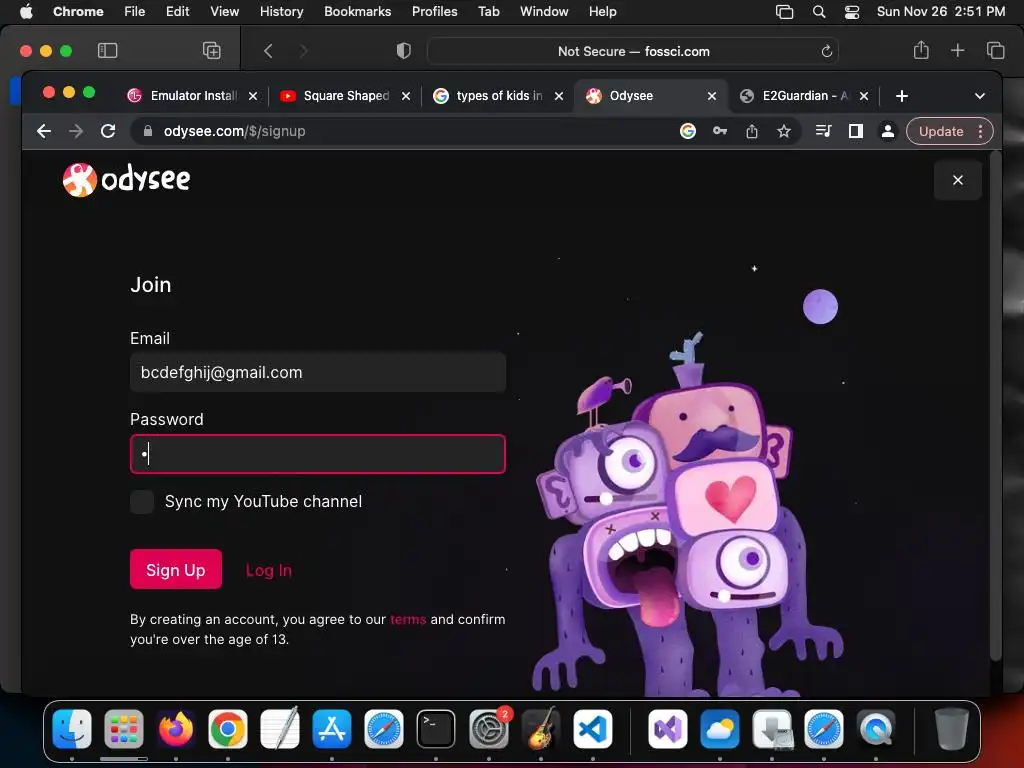Close the Square Shaped tab
The width and height of the screenshot is (1024, 768).
[x=406, y=96]
